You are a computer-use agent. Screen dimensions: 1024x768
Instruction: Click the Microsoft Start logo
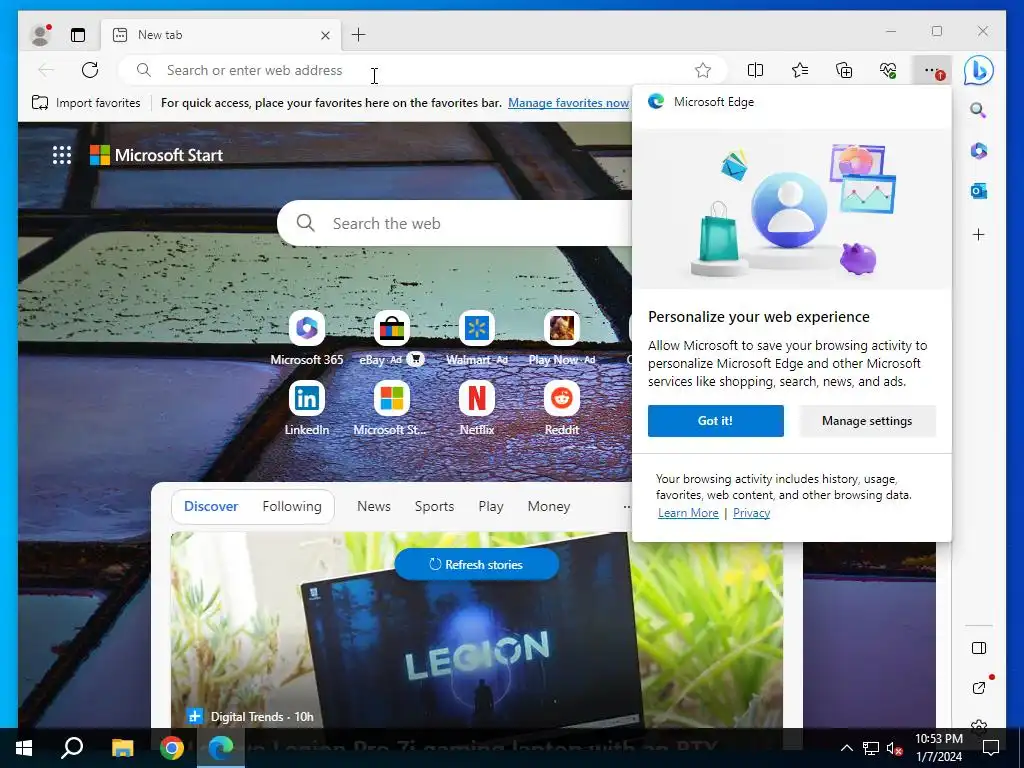157,155
